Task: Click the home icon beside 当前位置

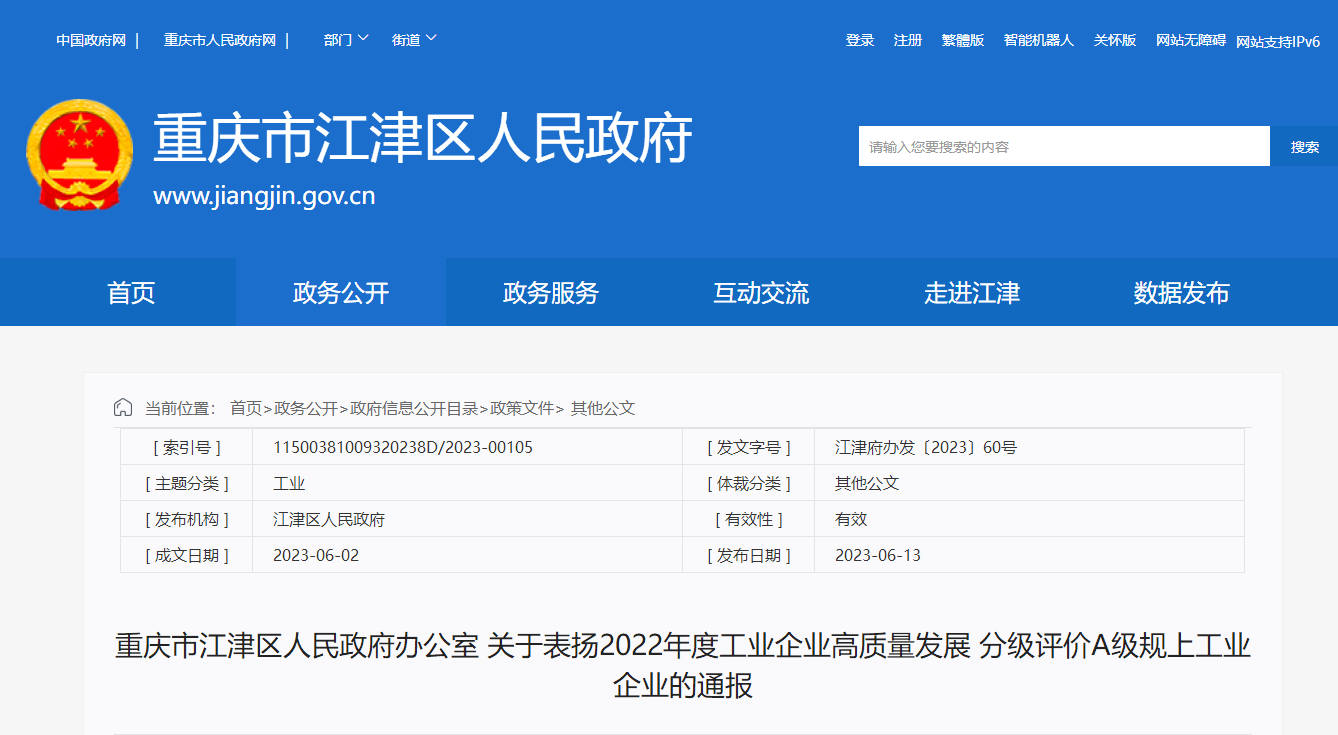Action: 123,408
